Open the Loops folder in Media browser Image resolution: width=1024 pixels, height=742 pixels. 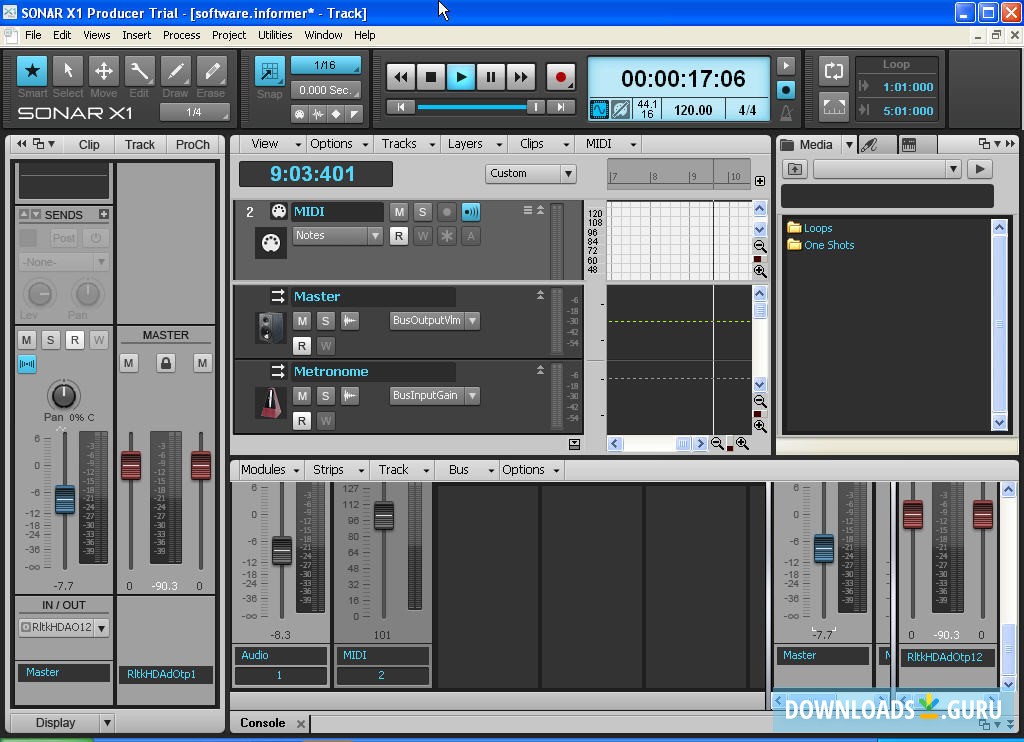[810, 228]
